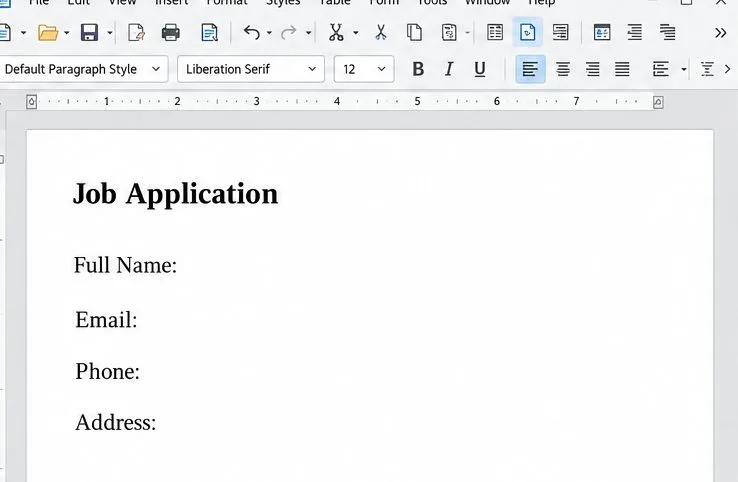The image size is (738, 482).
Task: Expand the line spacing dropdown arrow
Action: tap(683, 70)
